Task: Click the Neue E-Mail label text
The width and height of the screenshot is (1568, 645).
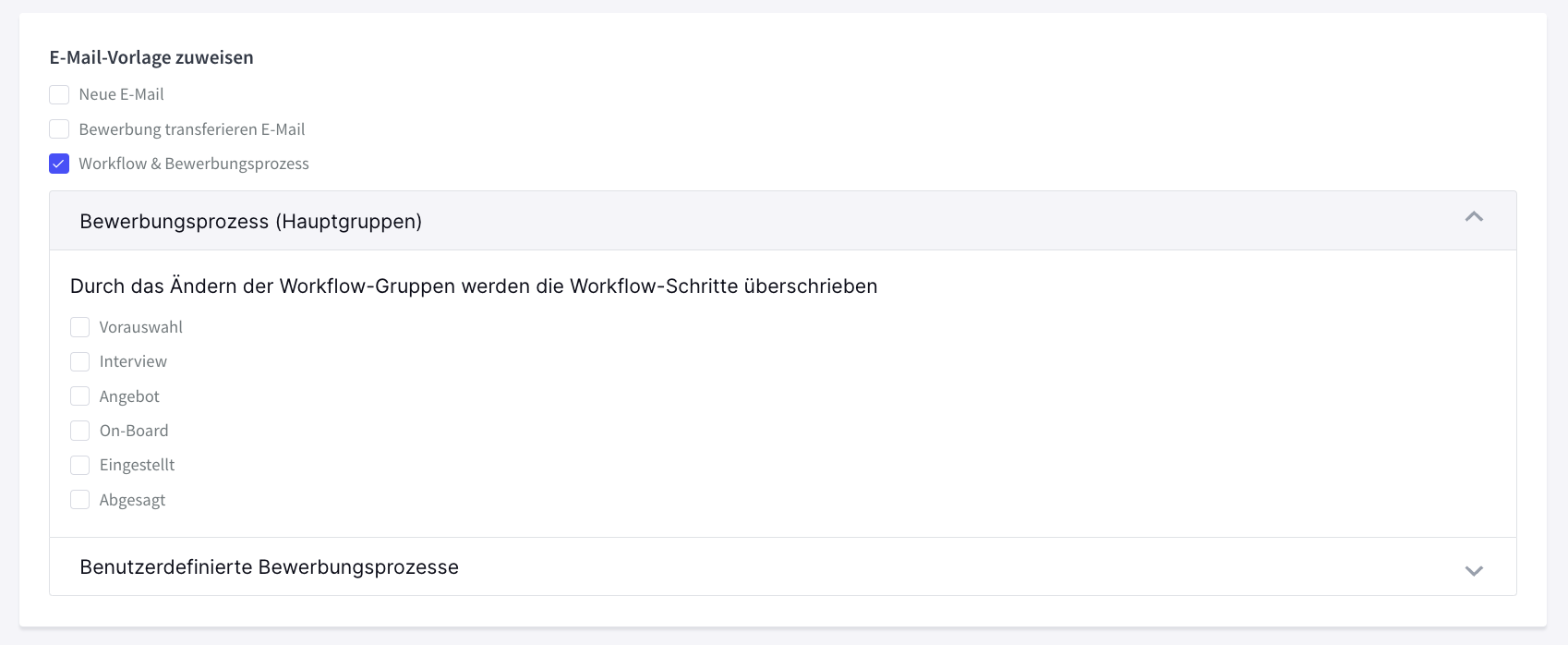Action: pyautogui.click(x=121, y=94)
